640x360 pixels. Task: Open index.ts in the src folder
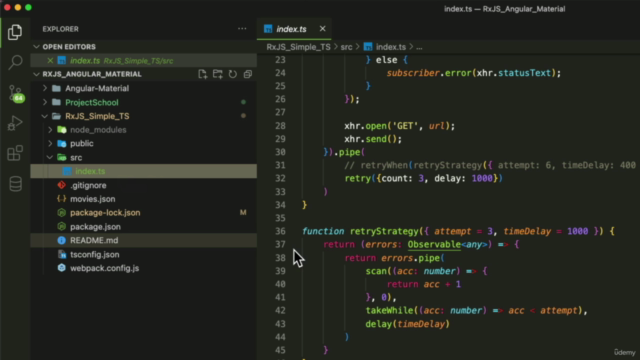pyautogui.click(x=143, y=171)
